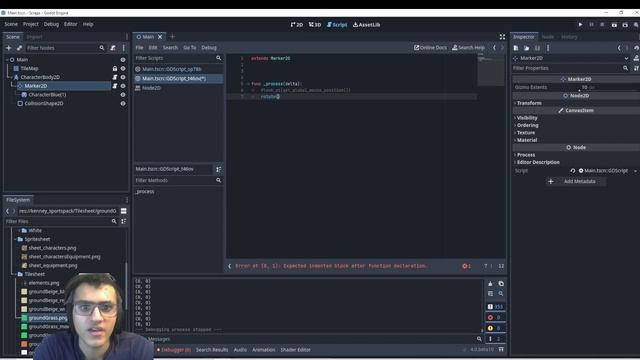
Task: Select the TileMap node in tree
Action: pos(29,69)
